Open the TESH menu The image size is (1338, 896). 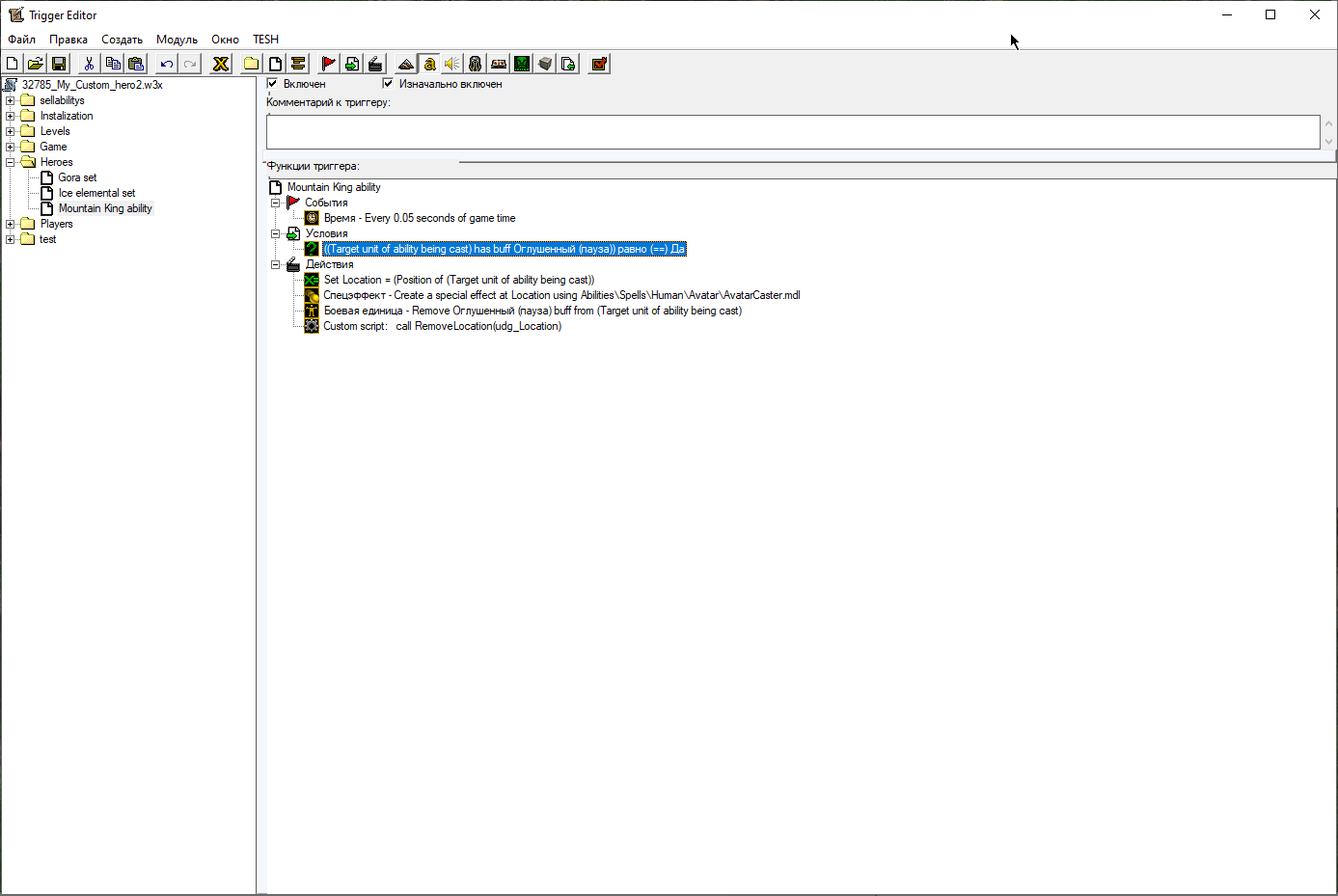click(265, 40)
